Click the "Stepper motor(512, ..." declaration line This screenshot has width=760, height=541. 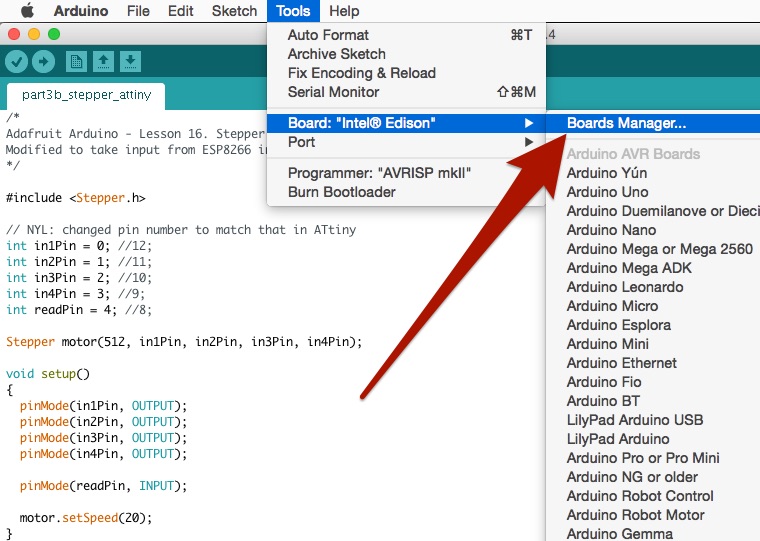tap(184, 342)
